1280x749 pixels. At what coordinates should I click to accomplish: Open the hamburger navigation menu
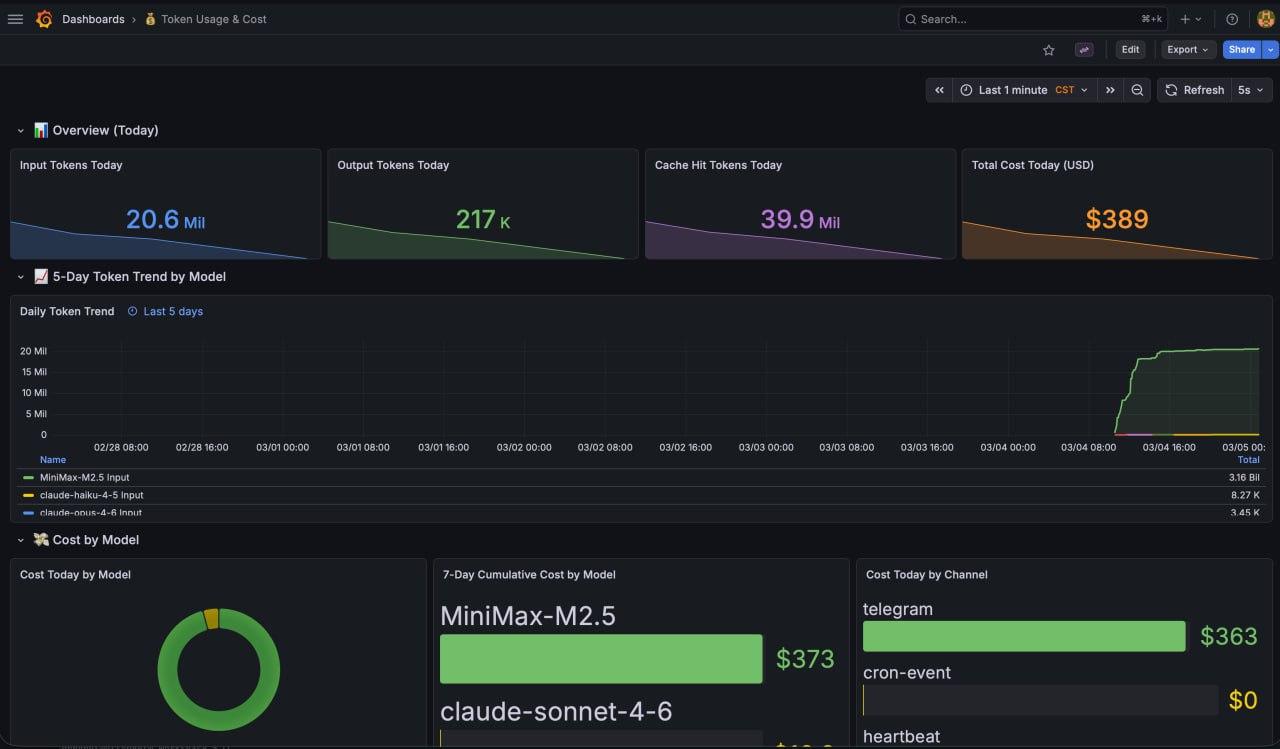tap(15, 19)
